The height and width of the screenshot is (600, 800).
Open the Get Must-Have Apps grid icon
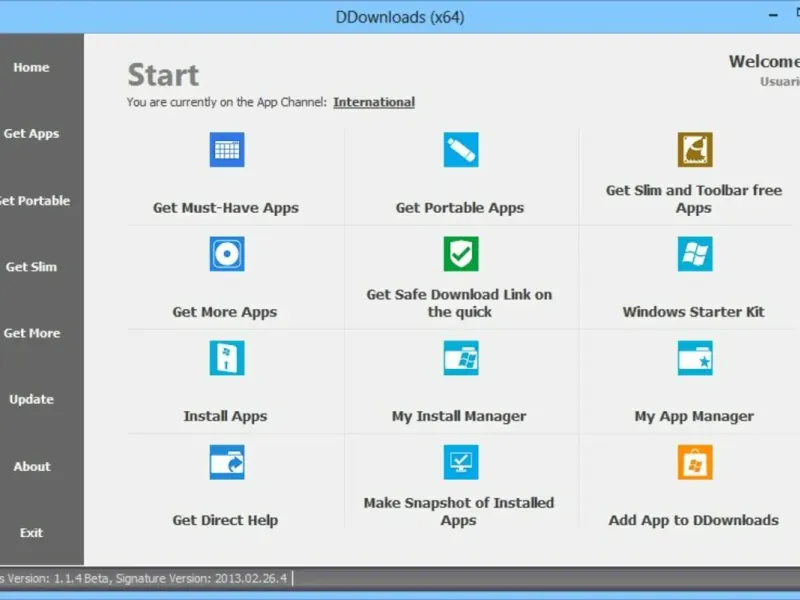coord(227,149)
